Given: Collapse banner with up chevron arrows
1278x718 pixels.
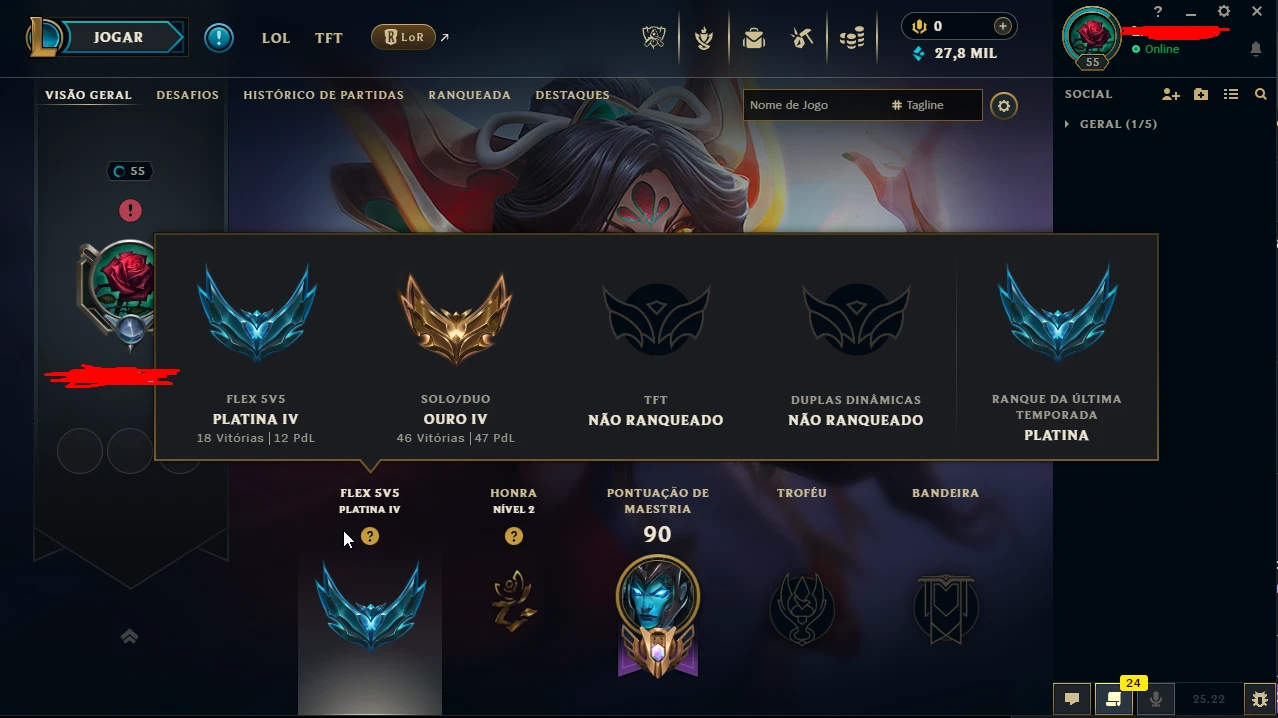Looking at the screenshot, I should (x=129, y=636).
